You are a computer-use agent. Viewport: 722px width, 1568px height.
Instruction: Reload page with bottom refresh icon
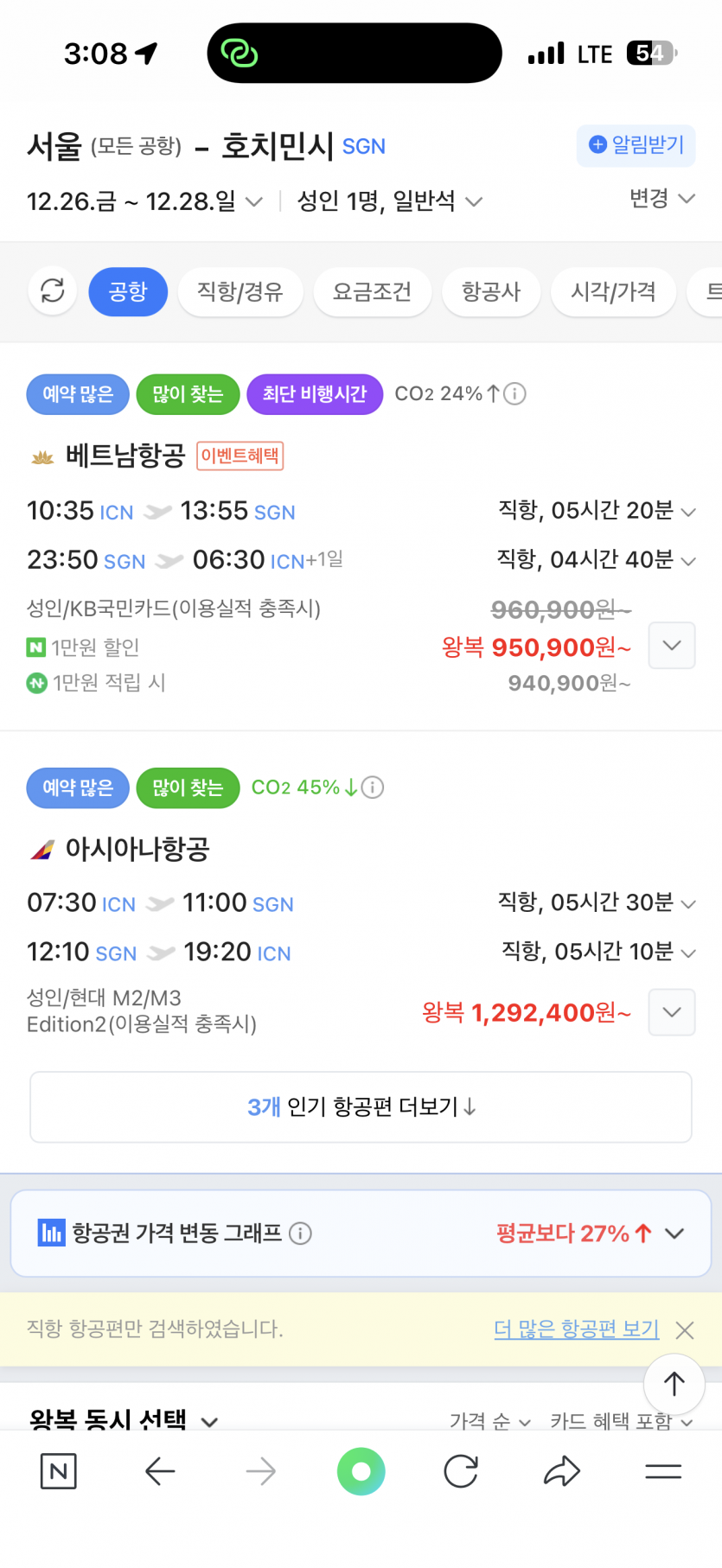point(461,1471)
